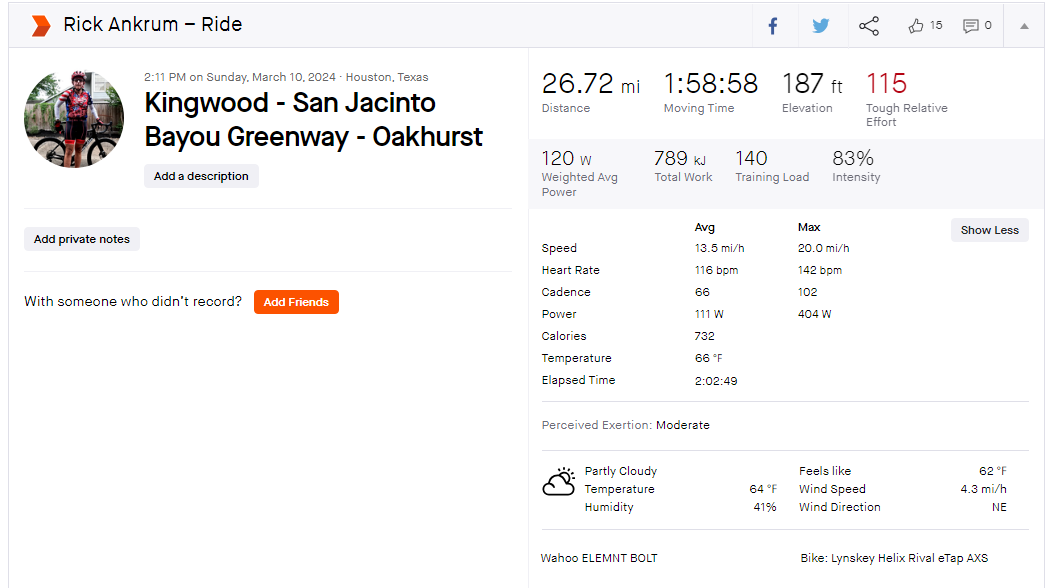Click the 732 calories value
1047x588 pixels.
[704, 336]
